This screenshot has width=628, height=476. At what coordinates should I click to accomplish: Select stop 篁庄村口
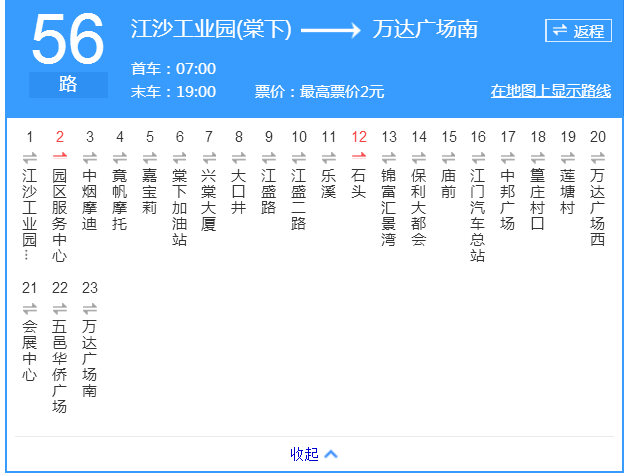click(x=538, y=199)
